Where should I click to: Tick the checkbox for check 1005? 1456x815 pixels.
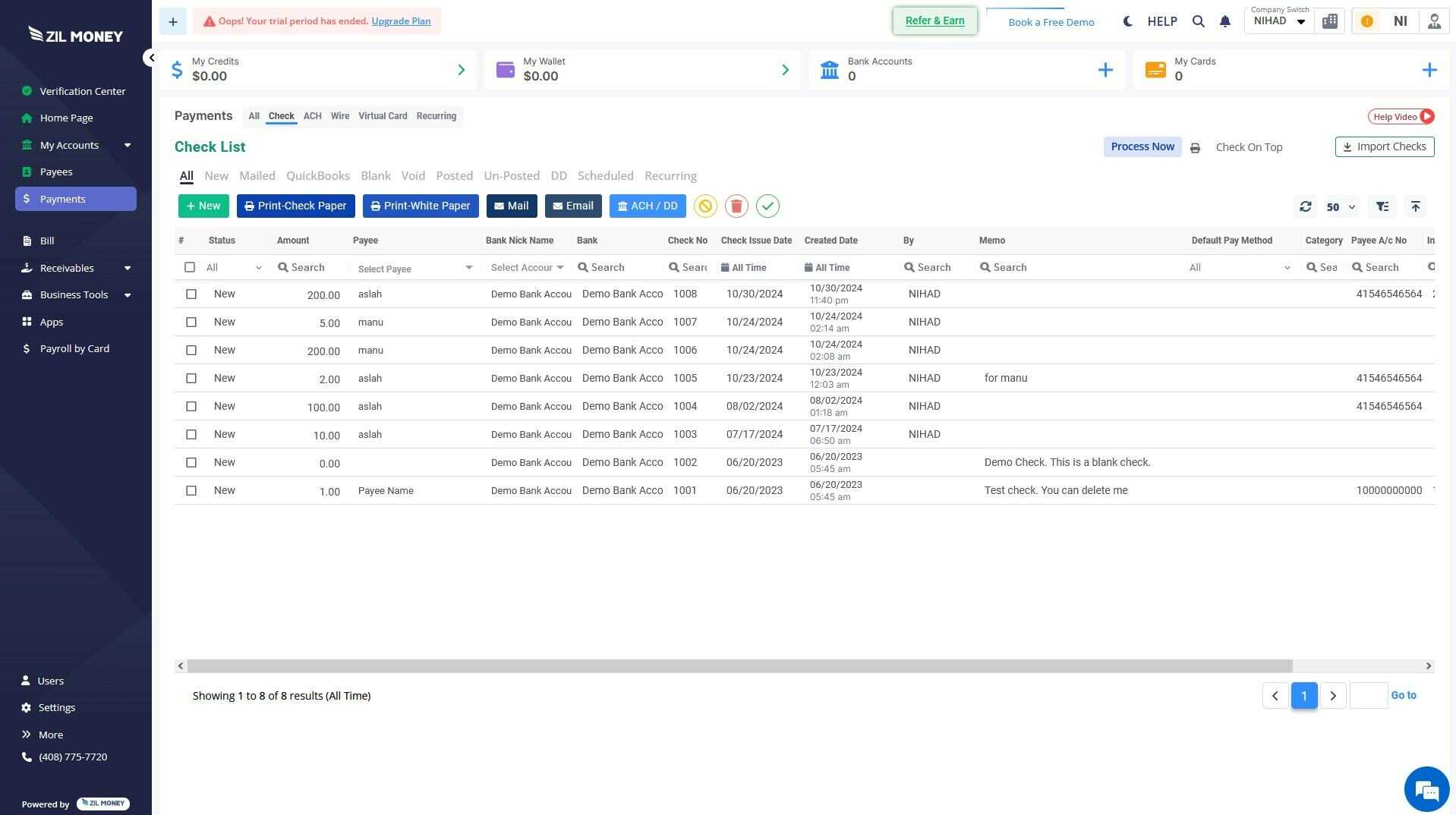(x=191, y=379)
